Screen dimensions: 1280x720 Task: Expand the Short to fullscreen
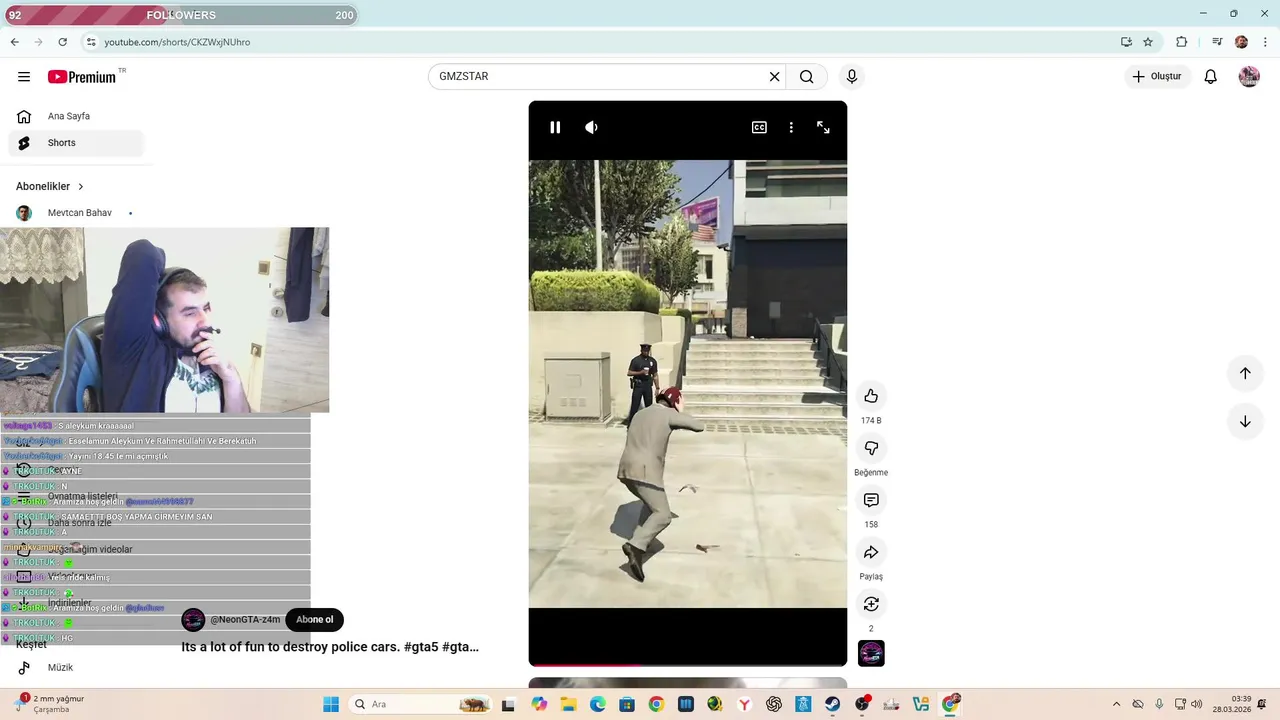tap(823, 127)
